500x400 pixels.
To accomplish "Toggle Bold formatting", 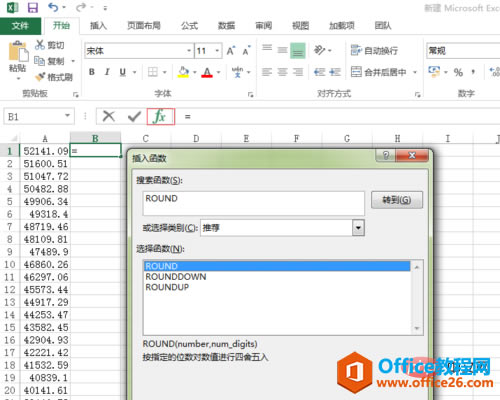I will tap(92, 72).
